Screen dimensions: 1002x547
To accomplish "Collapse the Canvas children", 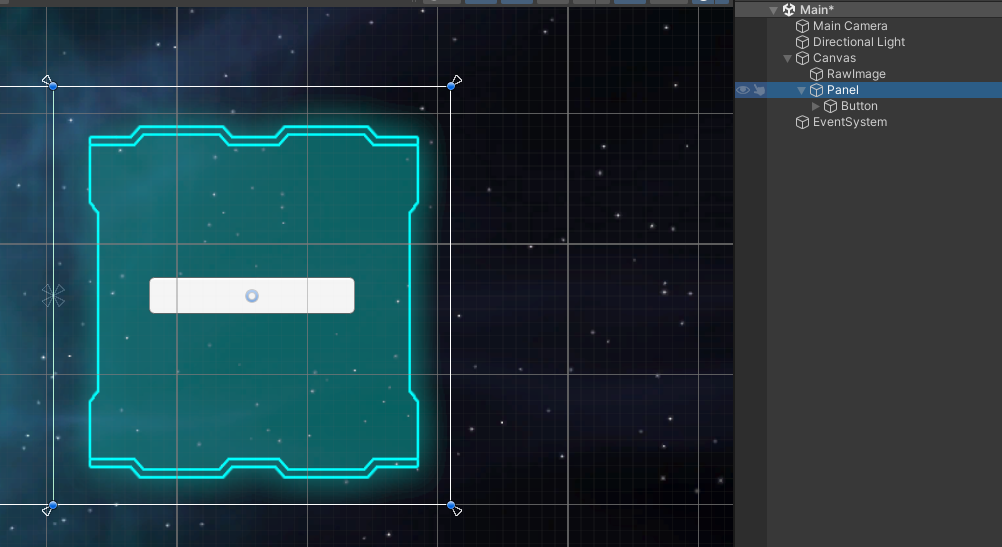I will tap(787, 58).
